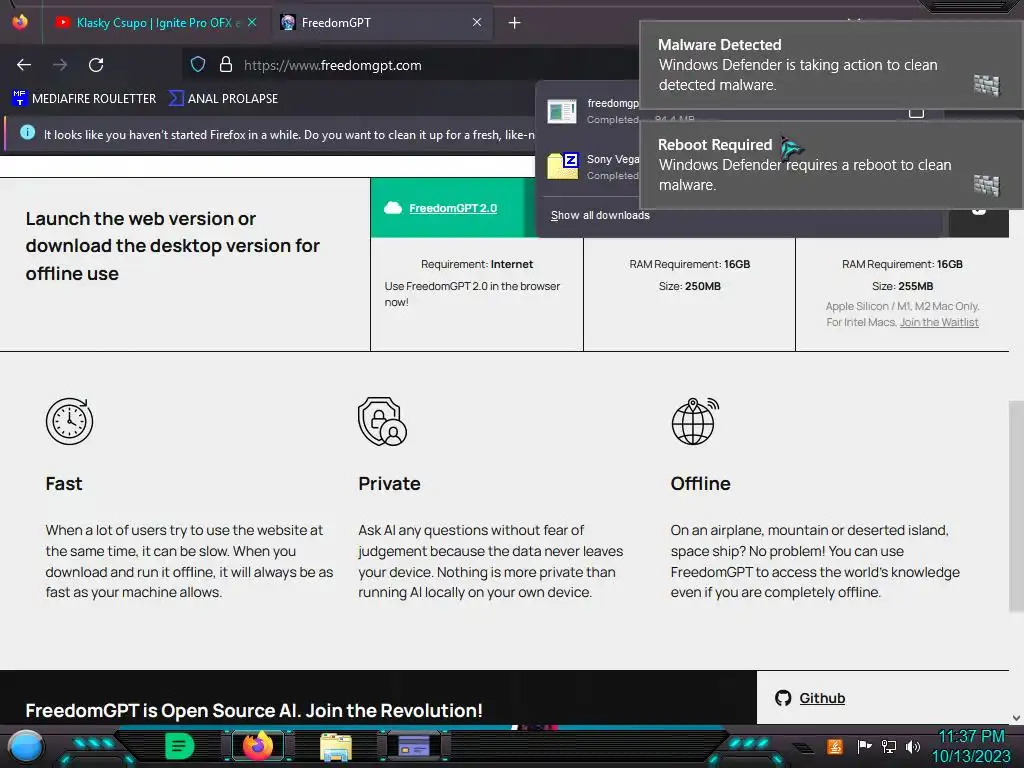Click the taskbar clock 11:37 PM

click(x=971, y=737)
